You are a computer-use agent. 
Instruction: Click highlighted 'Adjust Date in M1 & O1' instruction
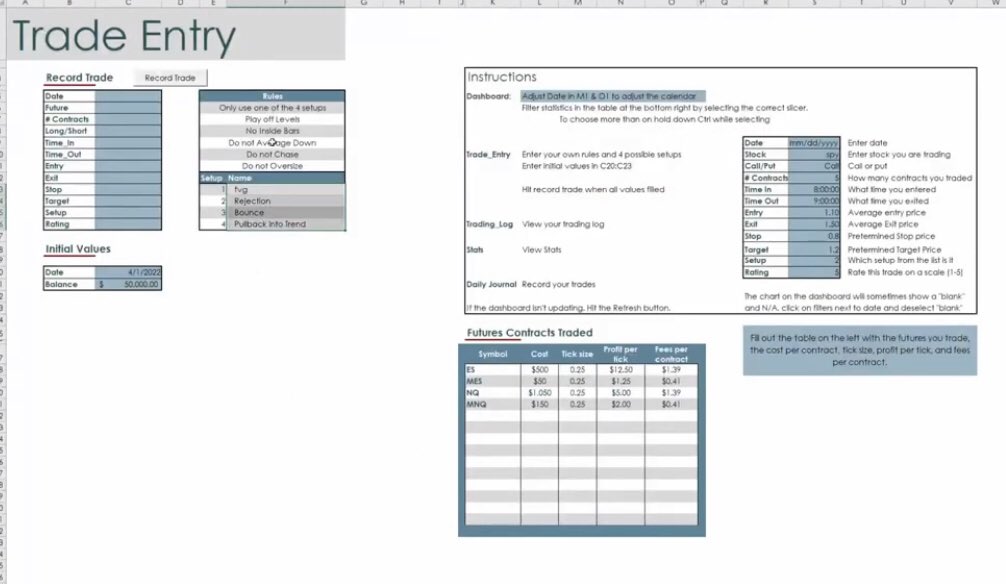(x=613, y=96)
